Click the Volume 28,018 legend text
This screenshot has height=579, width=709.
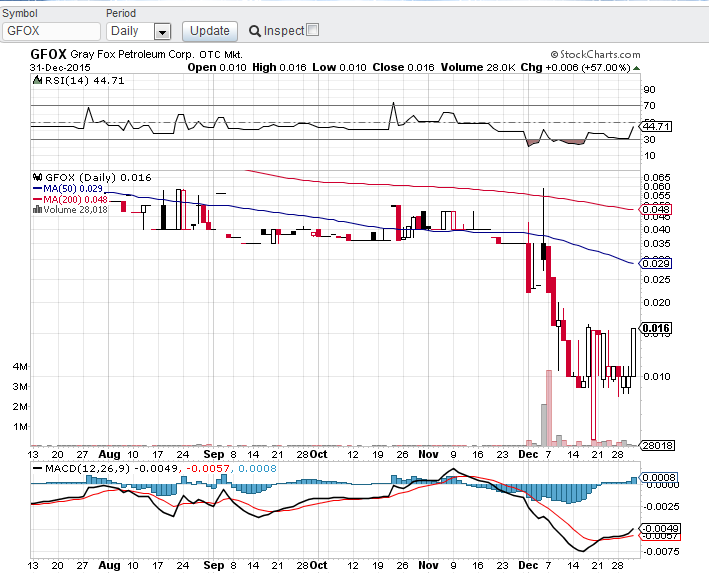tap(76, 209)
